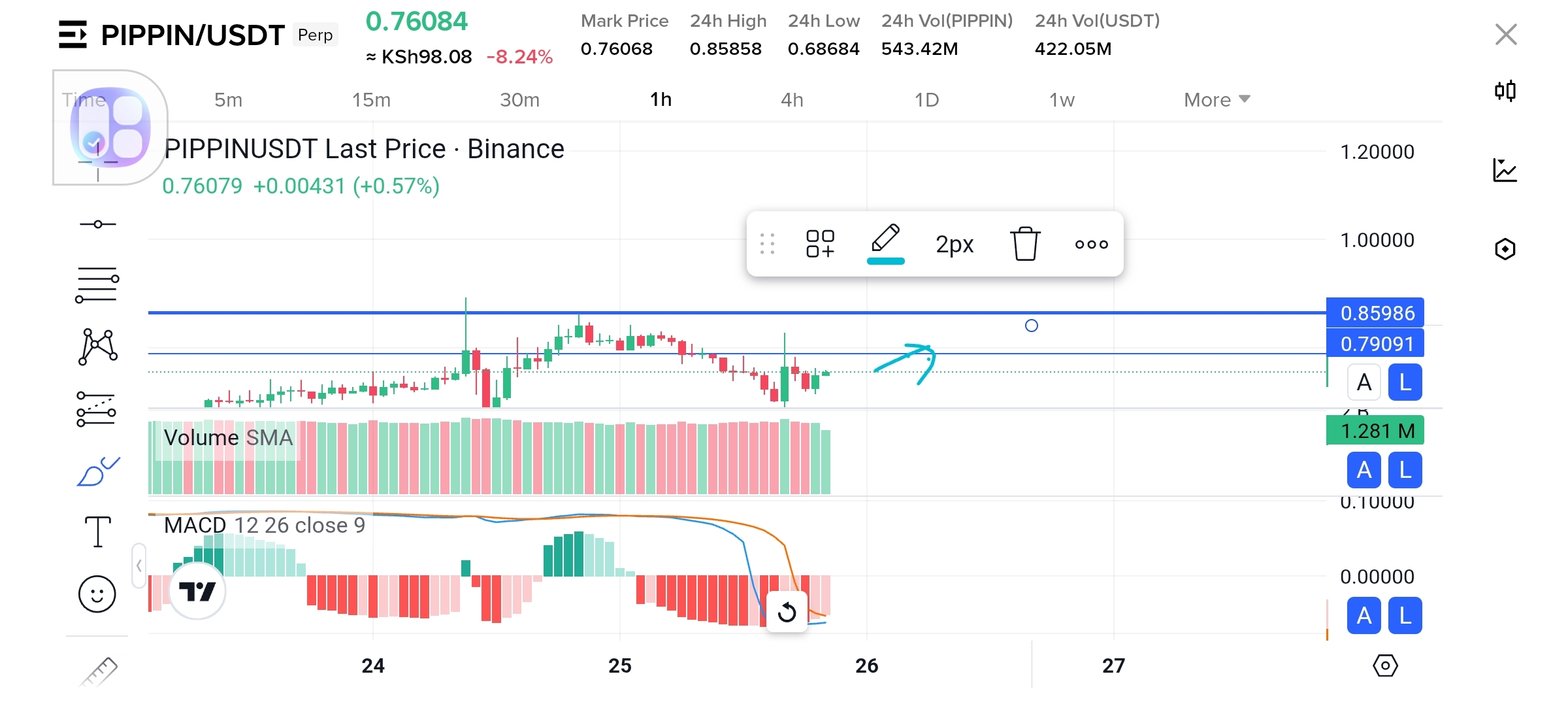The height and width of the screenshot is (706, 1568).
Task: Open chart settings hexagon on right sidebar
Action: (x=1505, y=249)
